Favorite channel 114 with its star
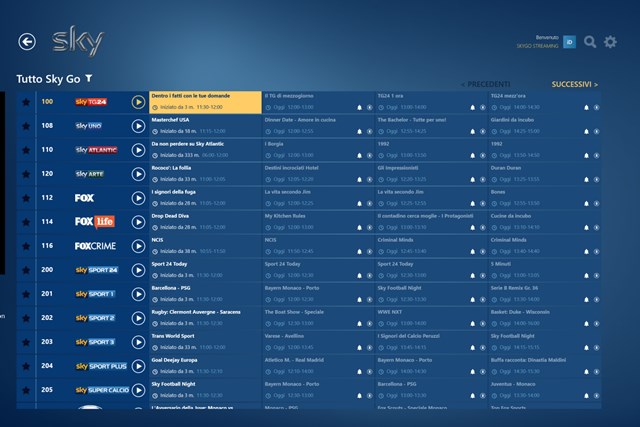This screenshot has height=427, width=640. [x=26, y=222]
